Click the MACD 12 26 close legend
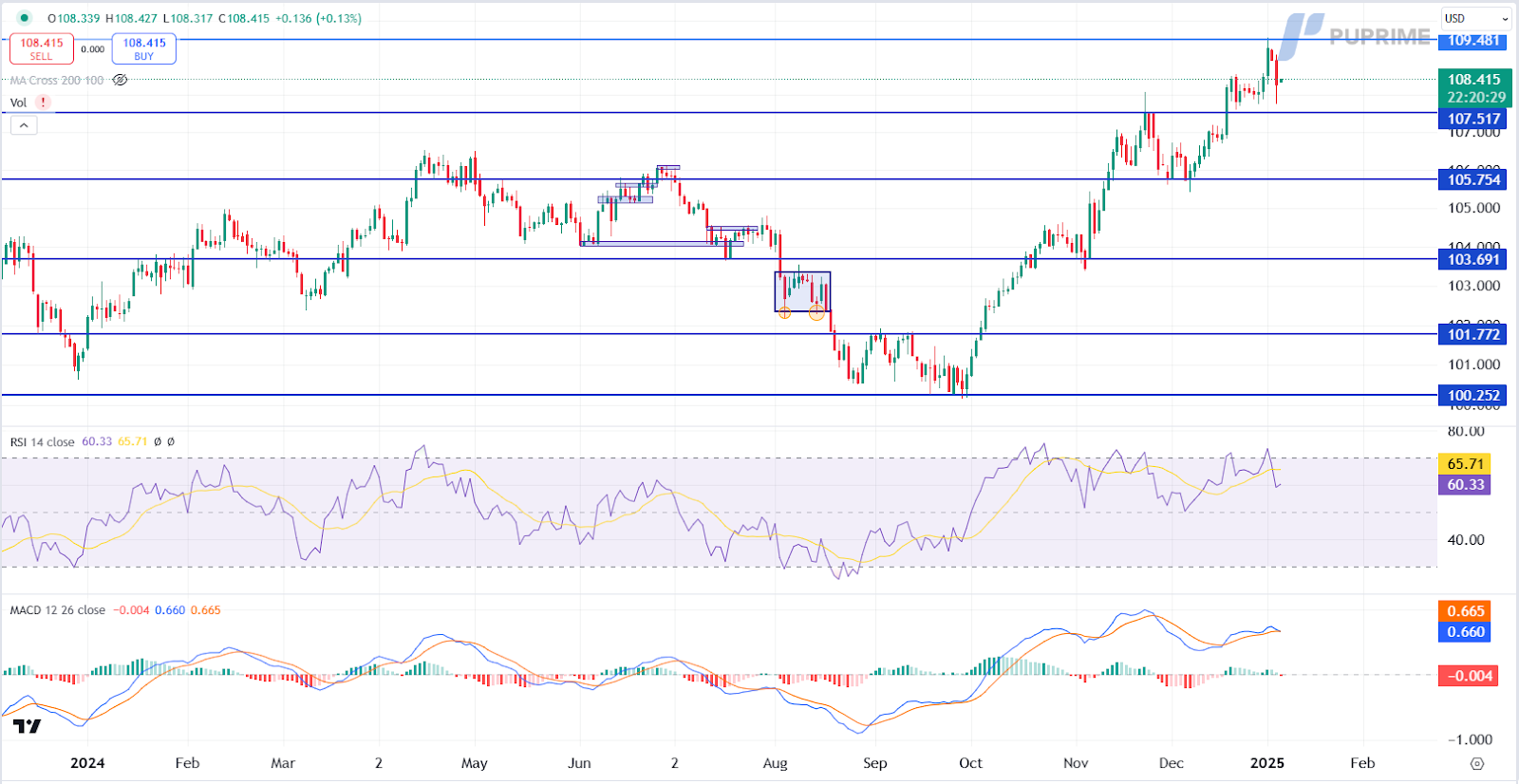This screenshot has width=1519, height=784. [57, 610]
